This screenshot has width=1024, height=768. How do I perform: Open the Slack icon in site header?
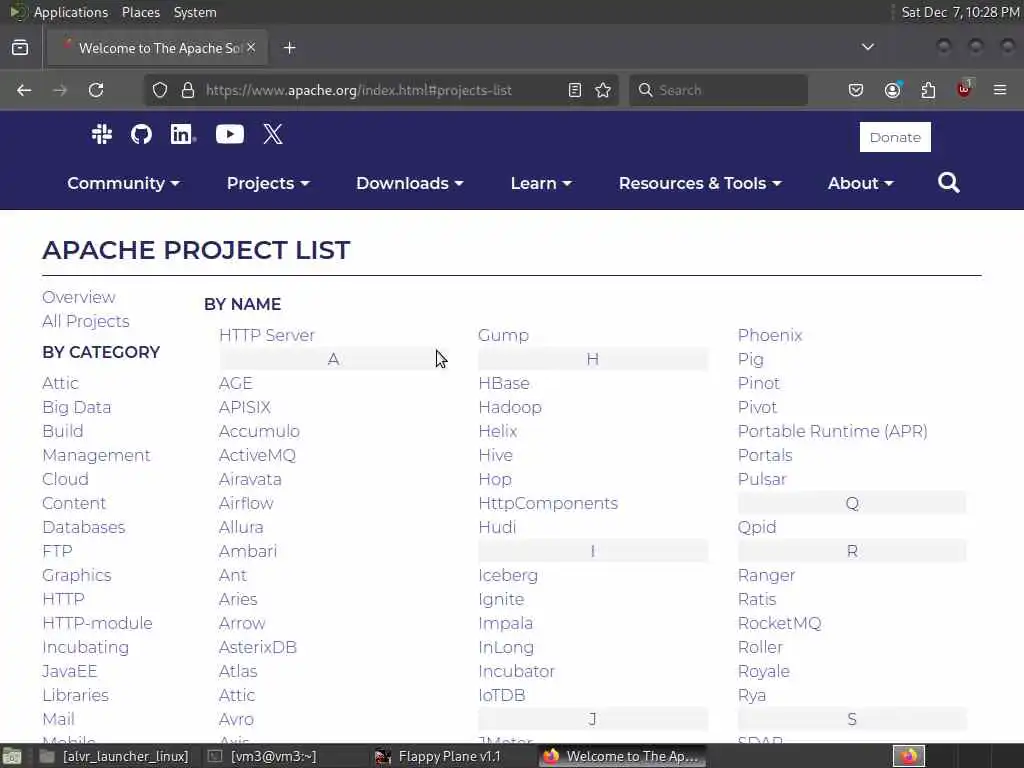(x=102, y=135)
